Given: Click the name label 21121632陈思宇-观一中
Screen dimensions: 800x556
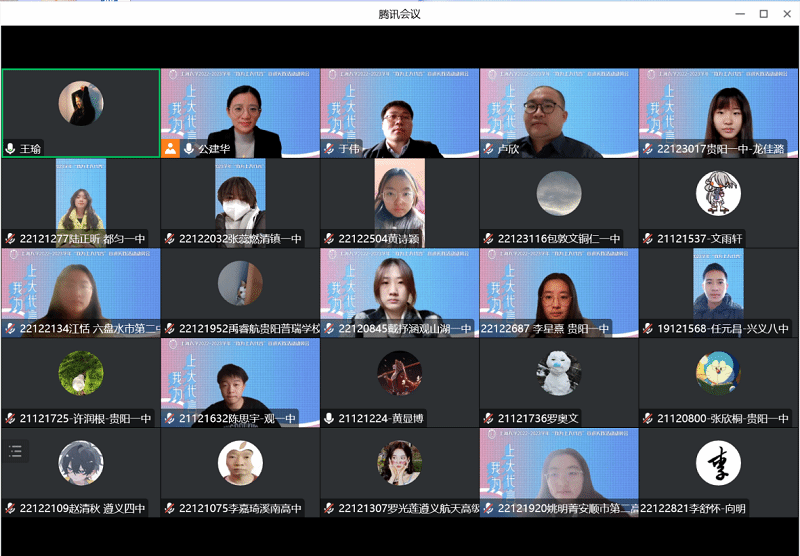Looking at the screenshot, I should (x=238, y=419).
